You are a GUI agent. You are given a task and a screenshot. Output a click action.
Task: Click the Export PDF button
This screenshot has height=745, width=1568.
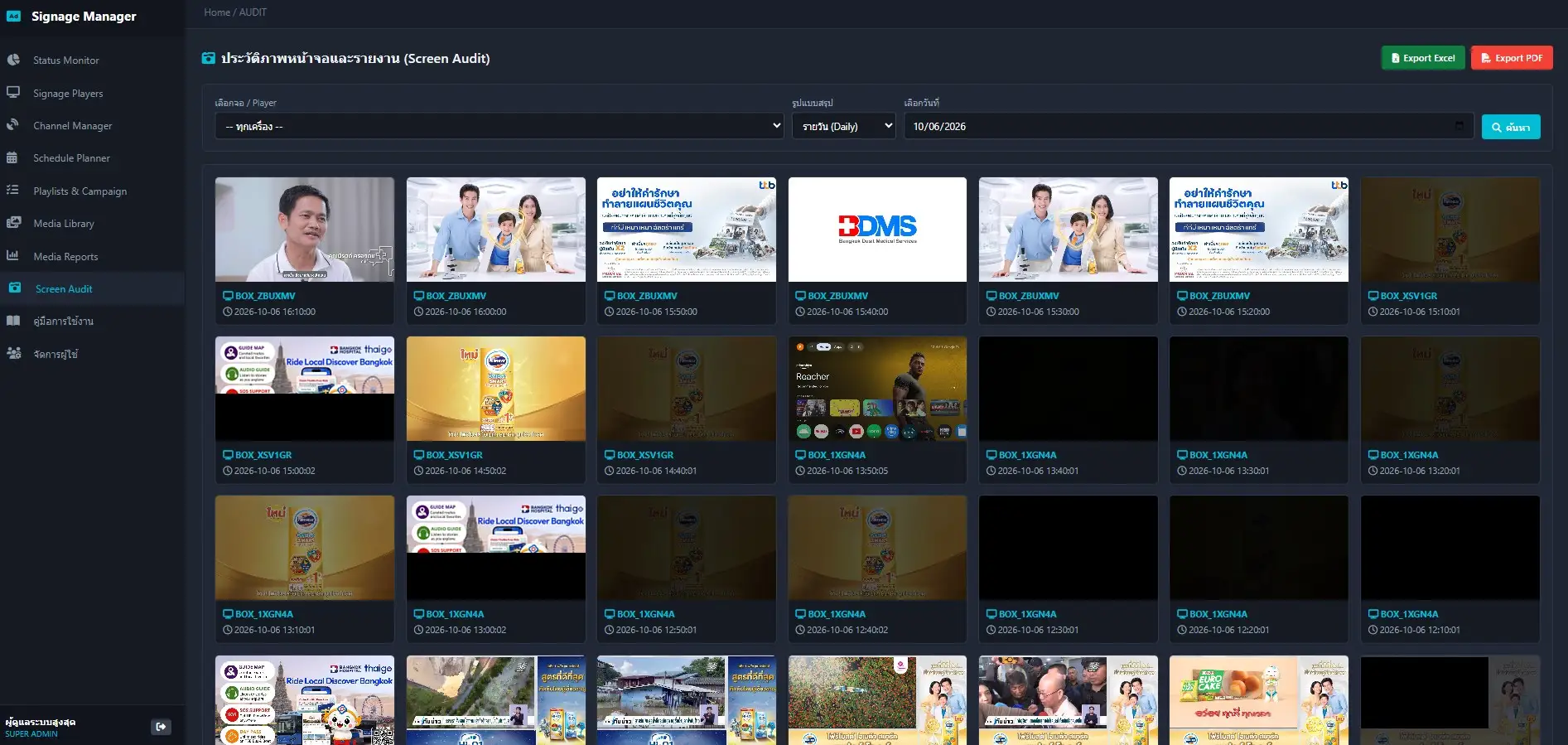[x=1512, y=58]
